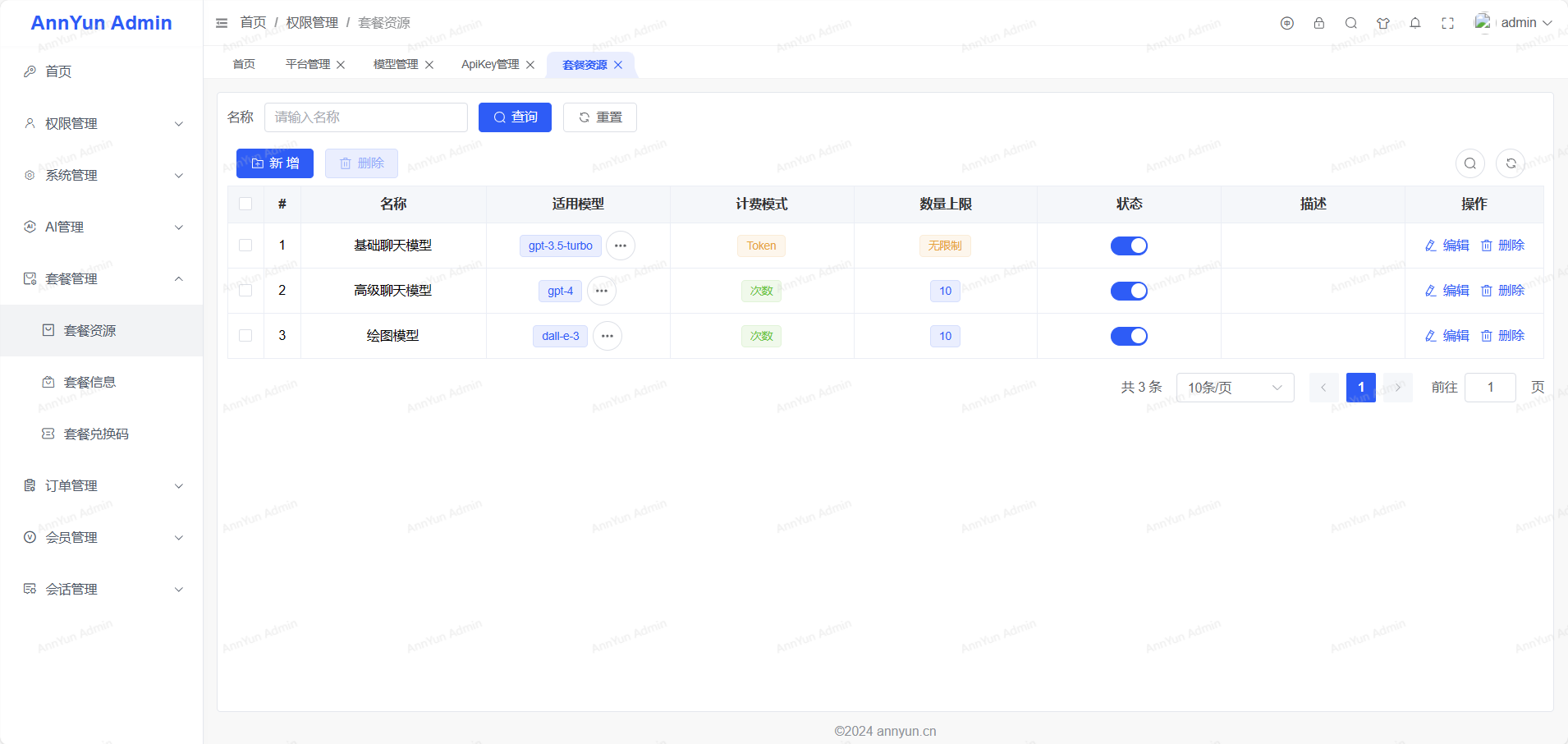This screenshot has width=1568, height=744.
Task: Open theme shirt icon in header
Action: pyautogui.click(x=1383, y=23)
